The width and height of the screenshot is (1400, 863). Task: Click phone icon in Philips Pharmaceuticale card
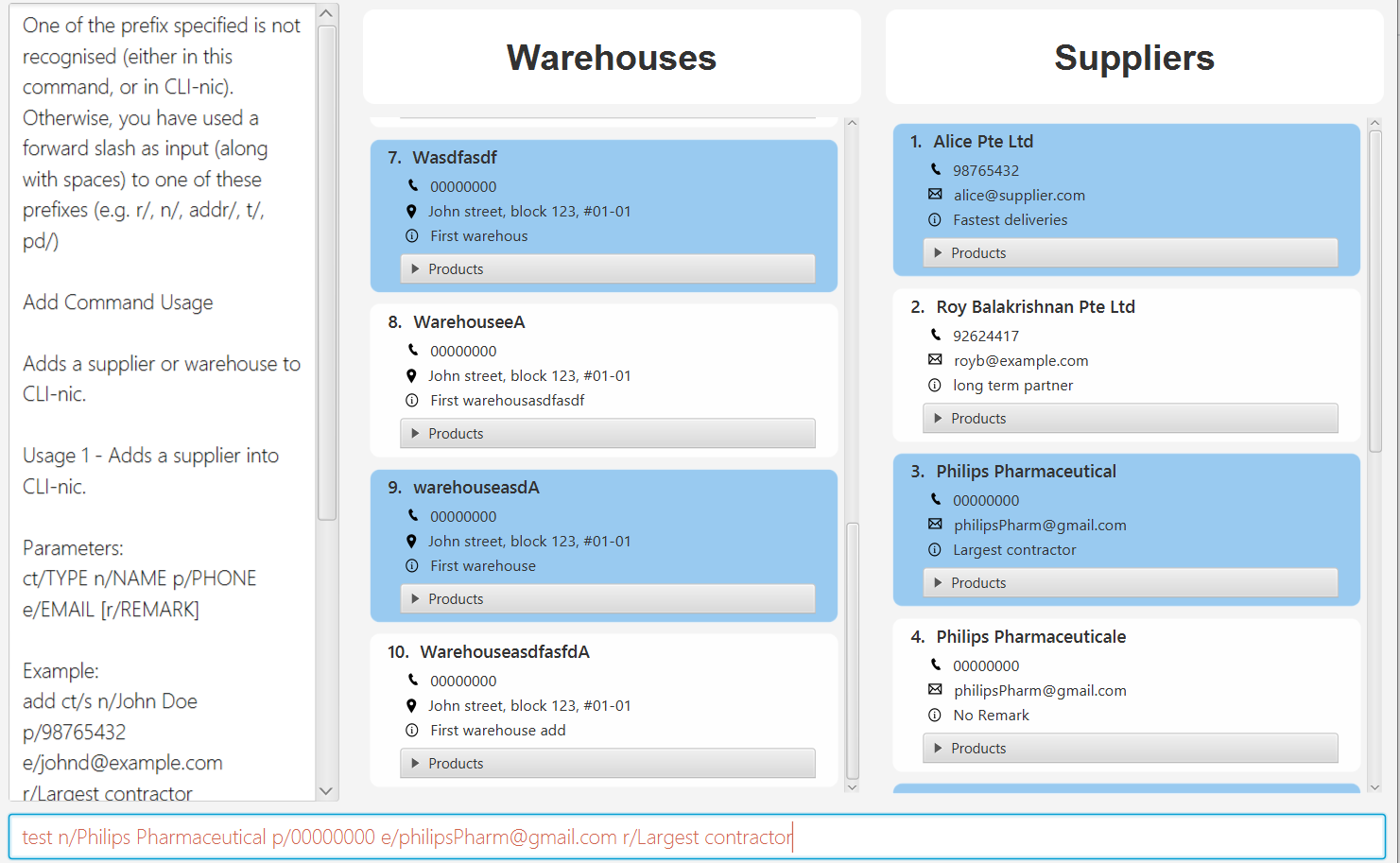[x=936, y=665]
